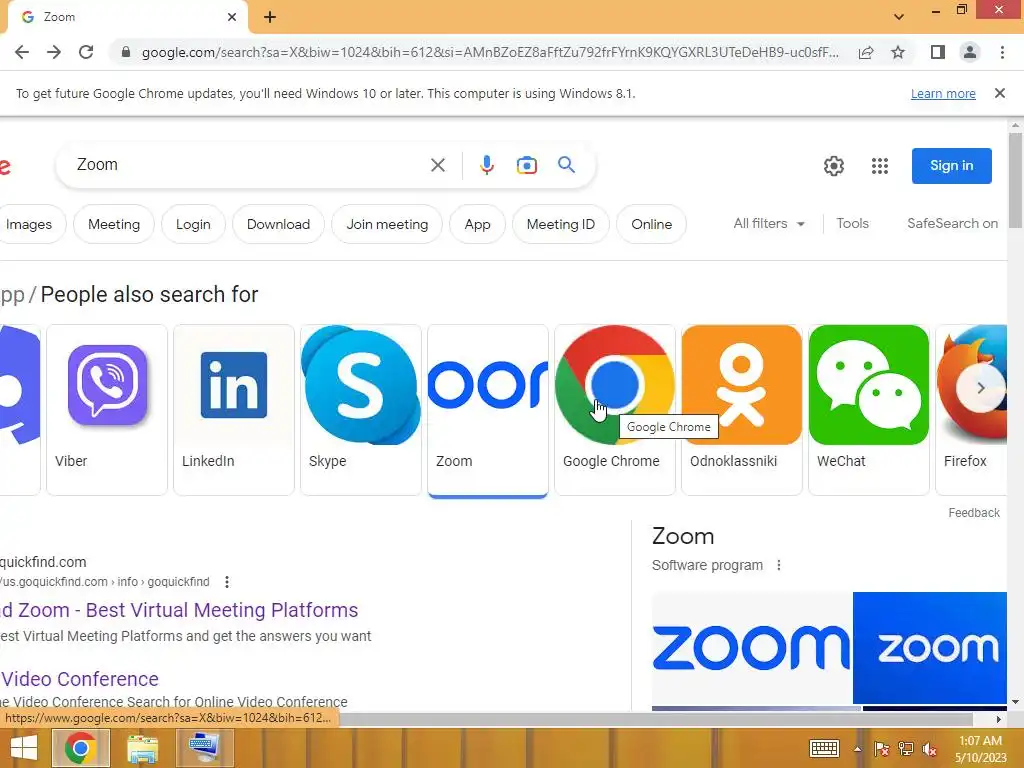Open the tab search chevron

899,17
